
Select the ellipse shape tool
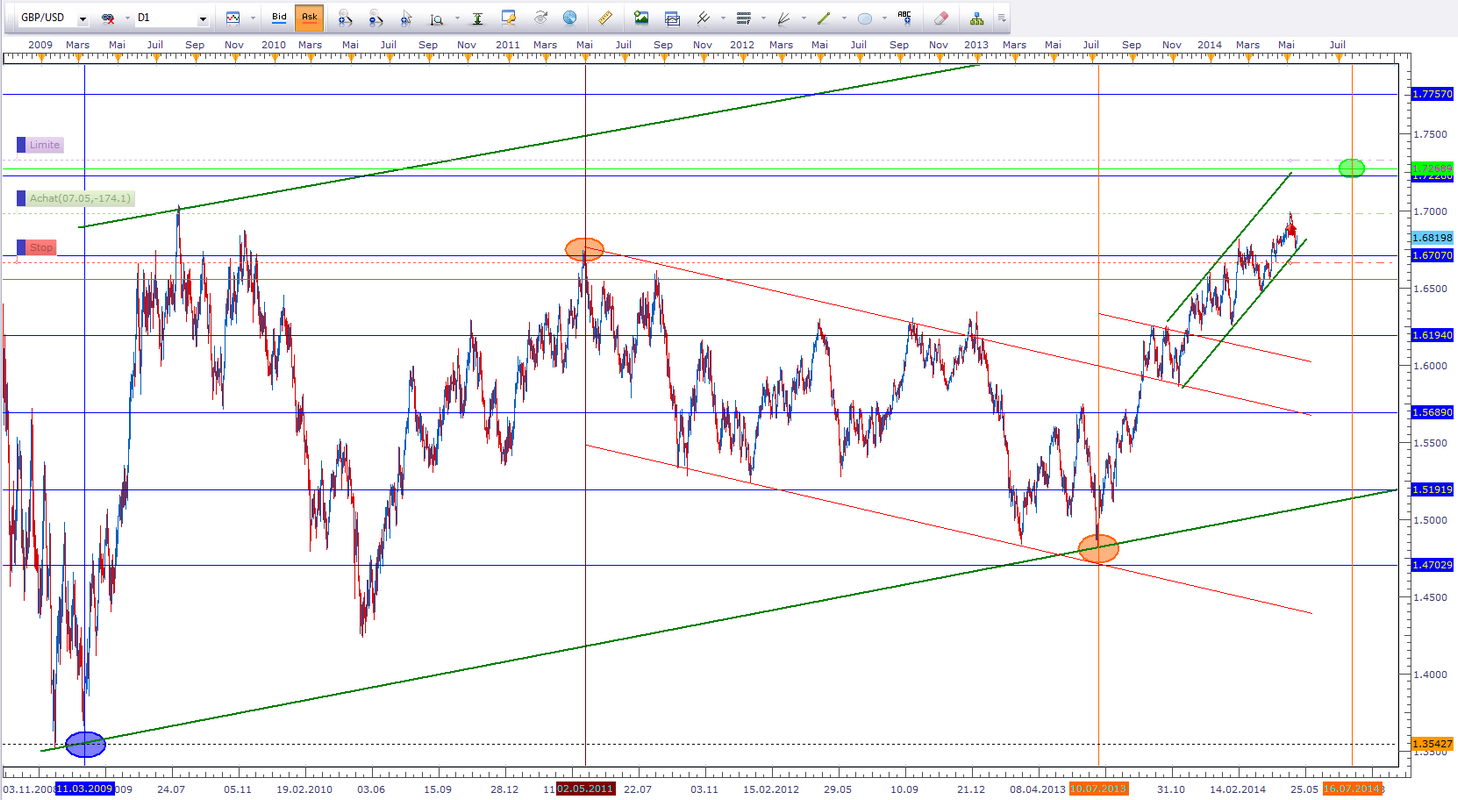coord(864,18)
